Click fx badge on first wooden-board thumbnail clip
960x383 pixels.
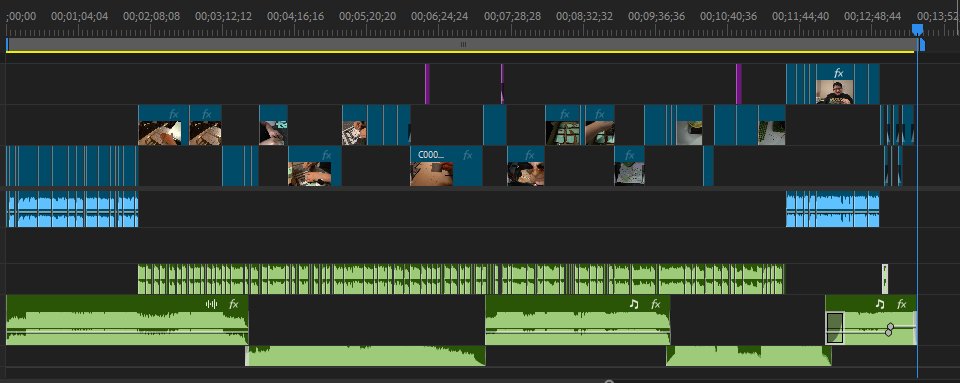(x=174, y=114)
